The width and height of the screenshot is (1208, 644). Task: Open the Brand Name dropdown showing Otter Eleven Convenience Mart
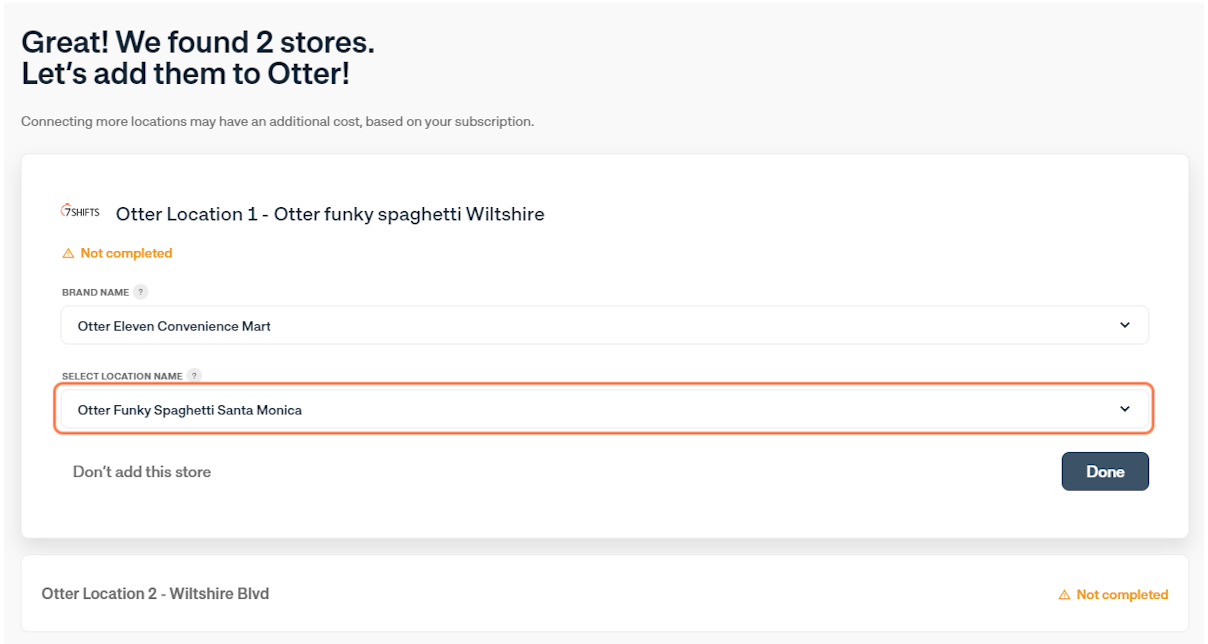[x=605, y=325]
